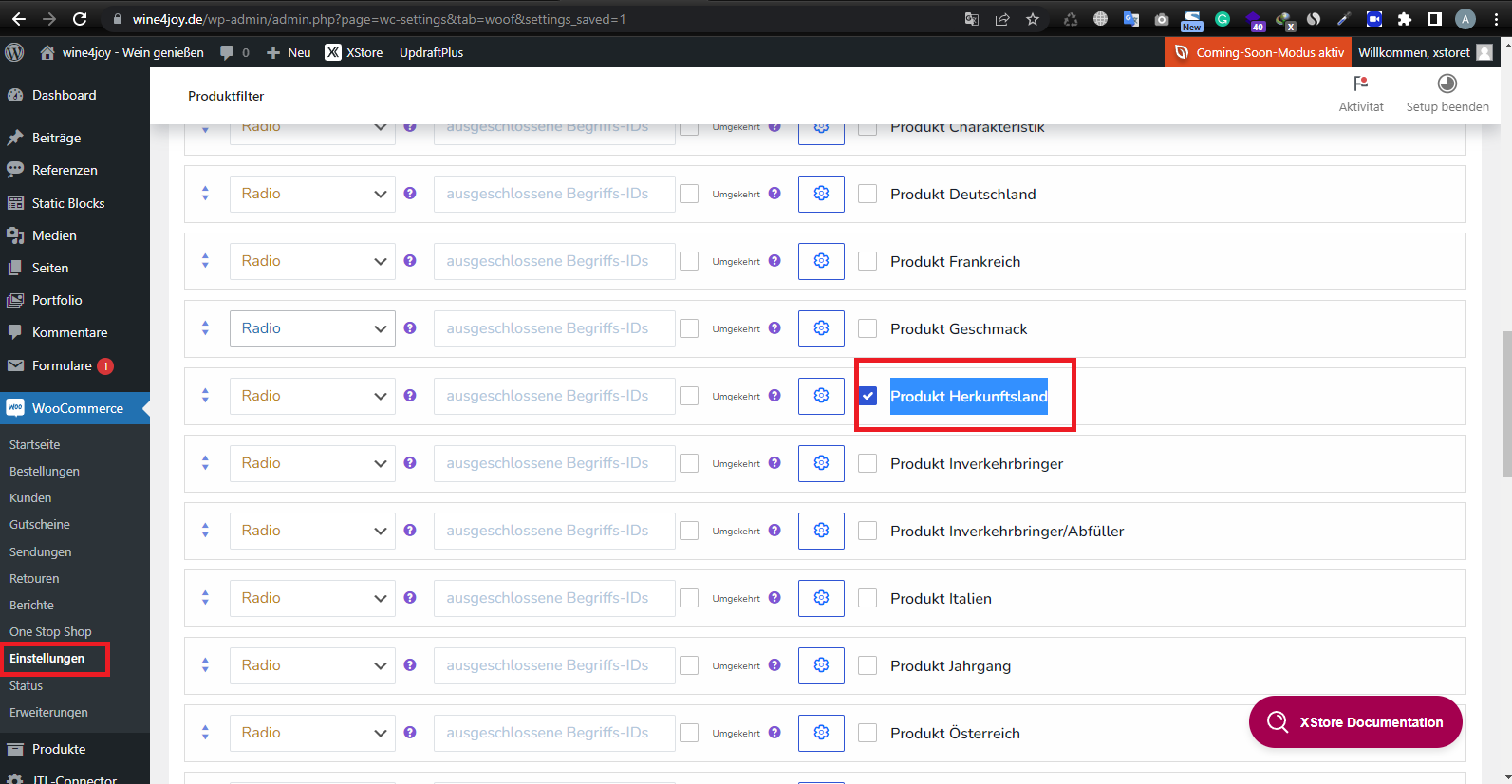Image resolution: width=1512 pixels, height=784 pixels.
Task: Open settings gear for Produkt Italien
Action: [821, 598]
